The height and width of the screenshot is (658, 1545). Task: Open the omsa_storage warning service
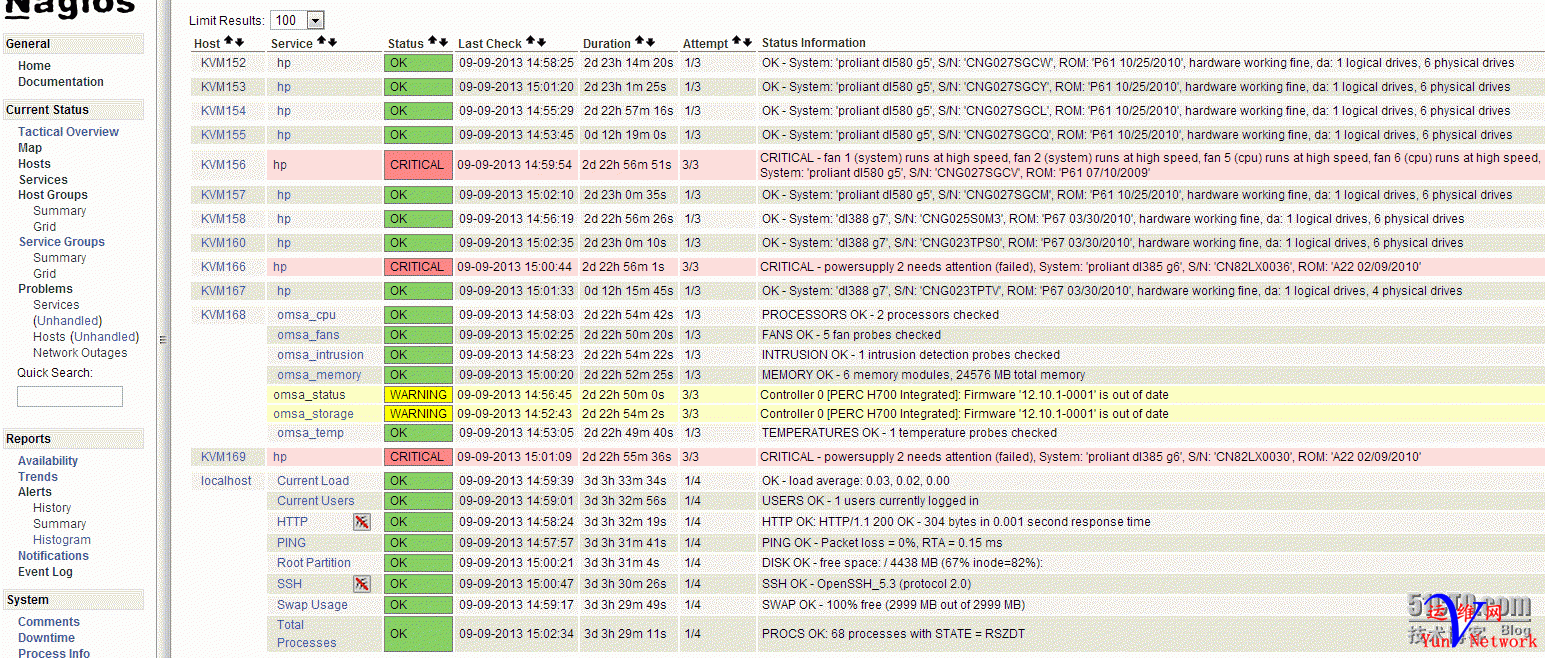pos(313,414)
